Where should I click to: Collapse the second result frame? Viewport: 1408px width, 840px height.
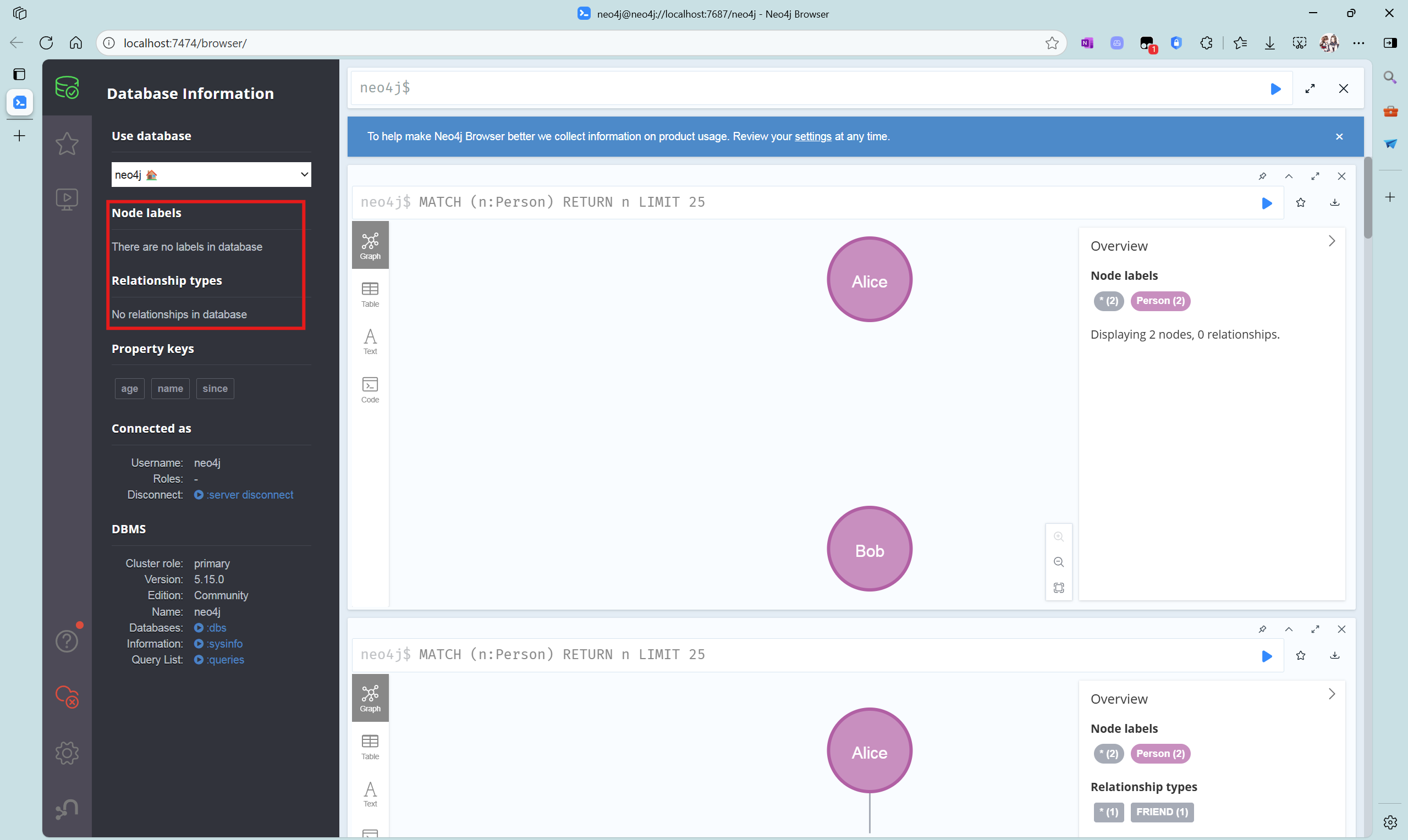[1289, 629]
